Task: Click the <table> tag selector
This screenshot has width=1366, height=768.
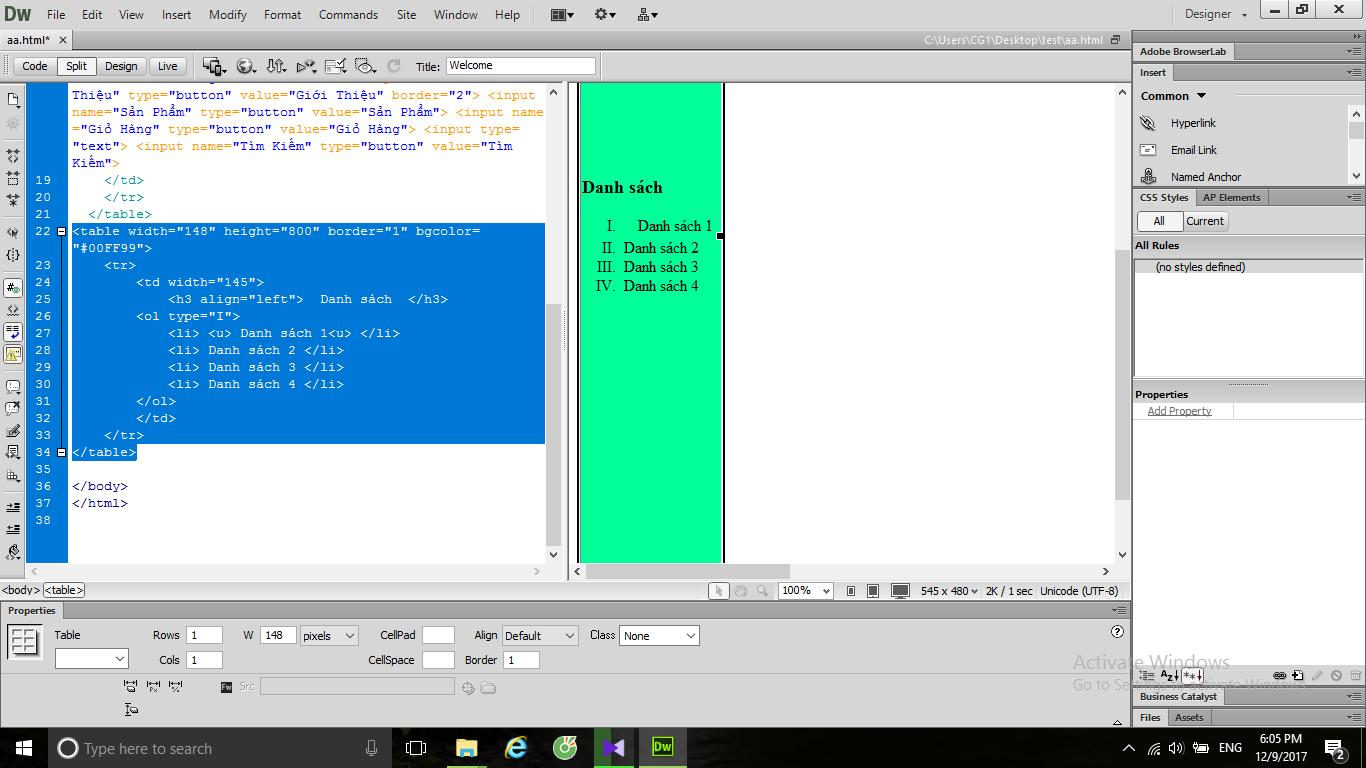Action: tap(64, 591)
